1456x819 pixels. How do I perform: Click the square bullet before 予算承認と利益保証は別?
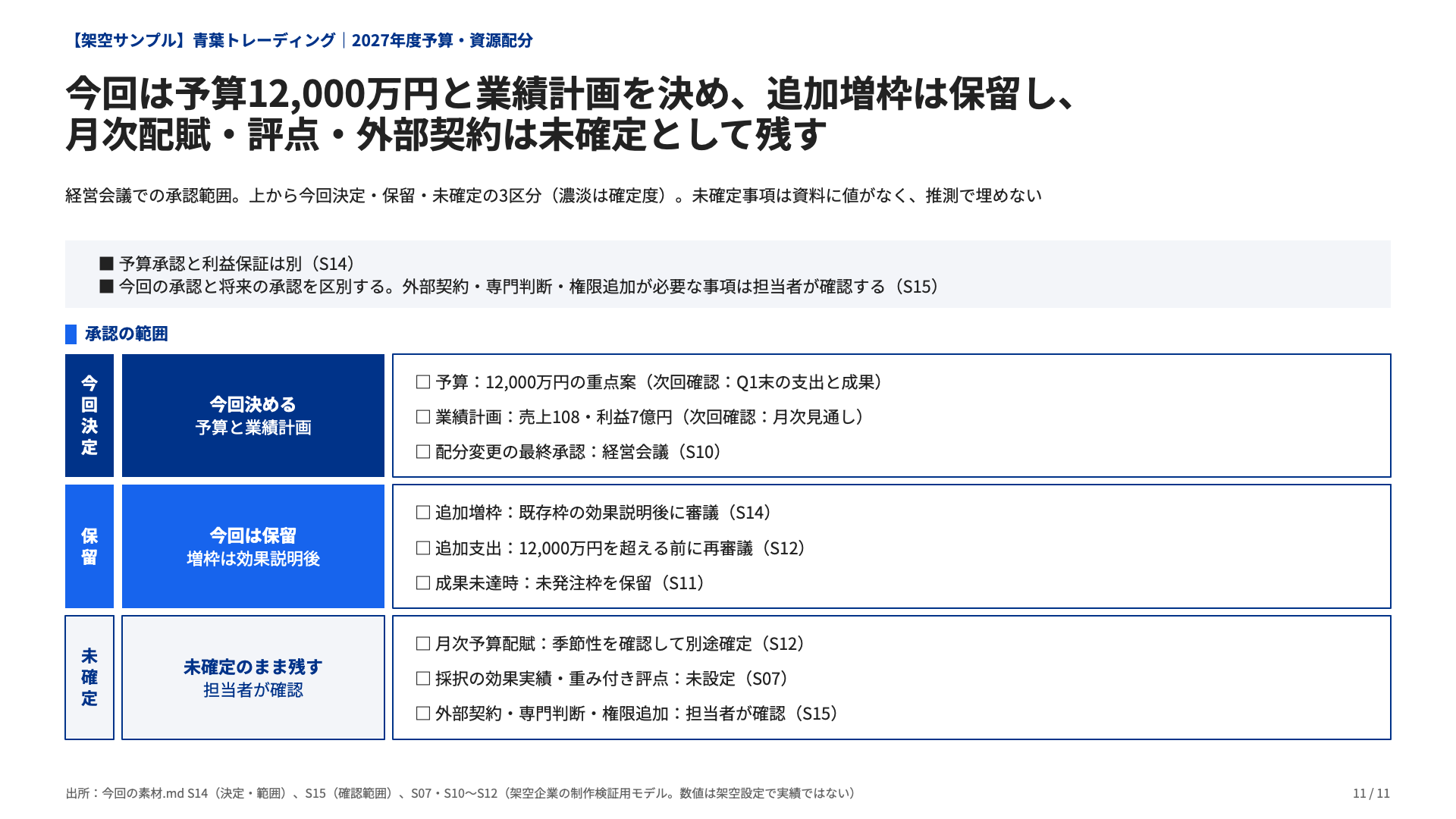click(106, 263)
